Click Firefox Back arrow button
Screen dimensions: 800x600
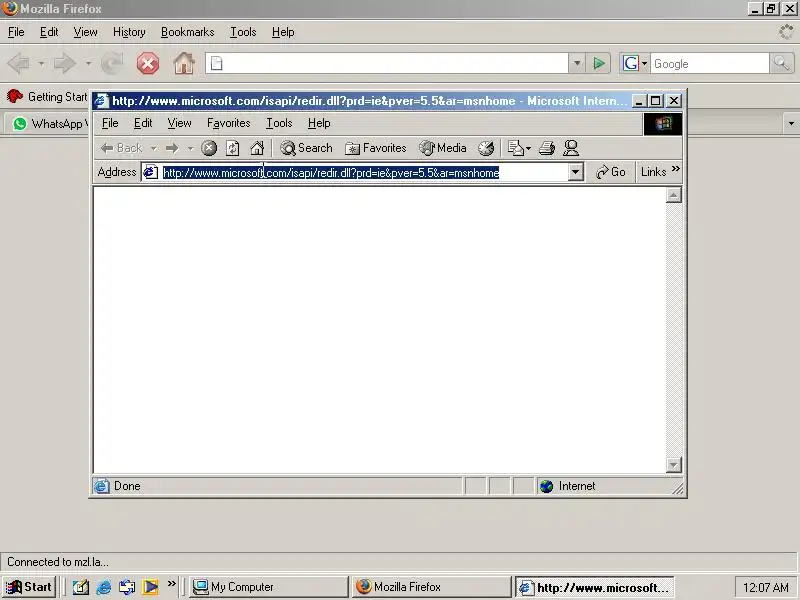19,64
